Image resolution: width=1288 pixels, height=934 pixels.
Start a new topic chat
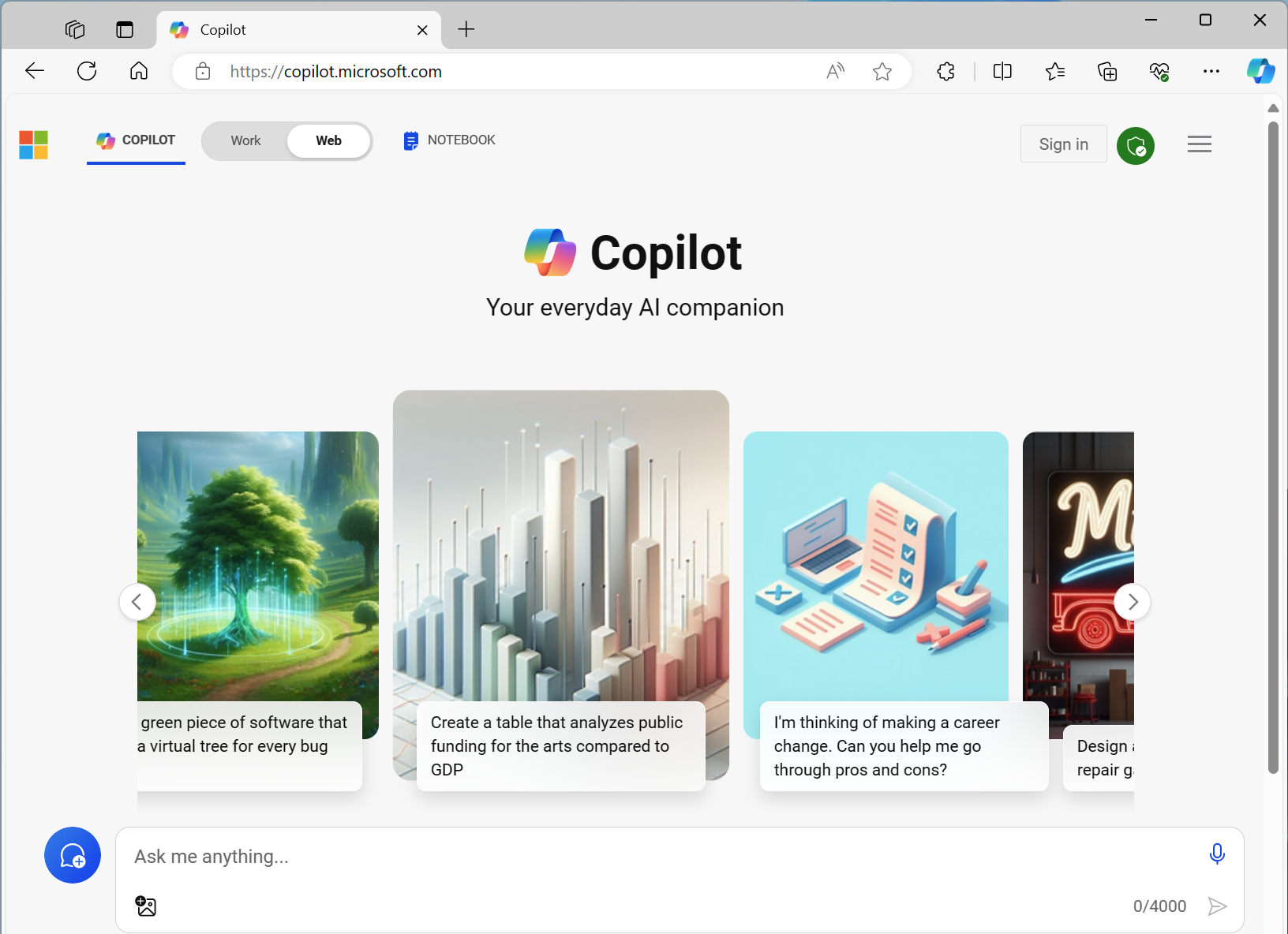click(x=73, y=855)
